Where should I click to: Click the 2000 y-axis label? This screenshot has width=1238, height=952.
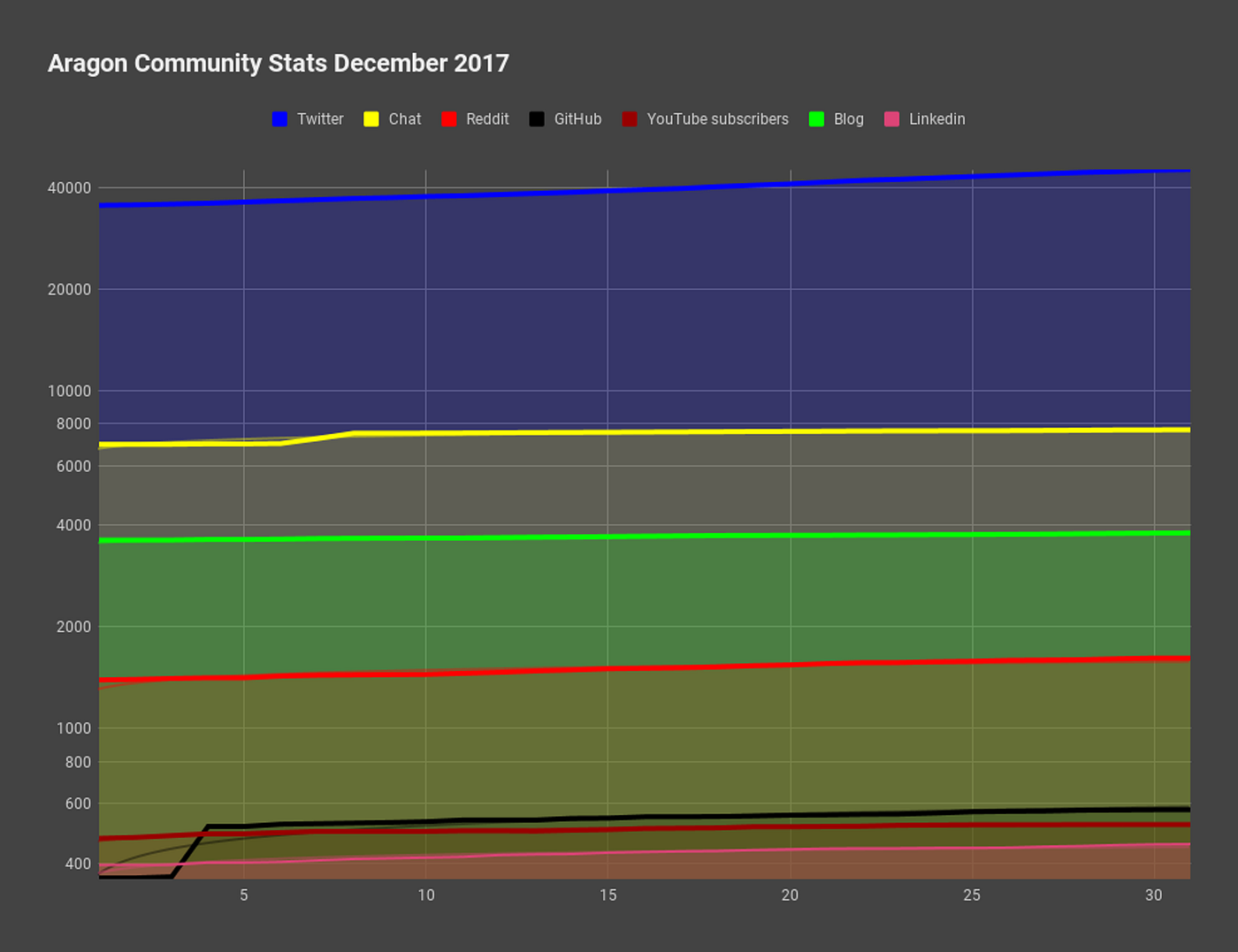[73, 628]
